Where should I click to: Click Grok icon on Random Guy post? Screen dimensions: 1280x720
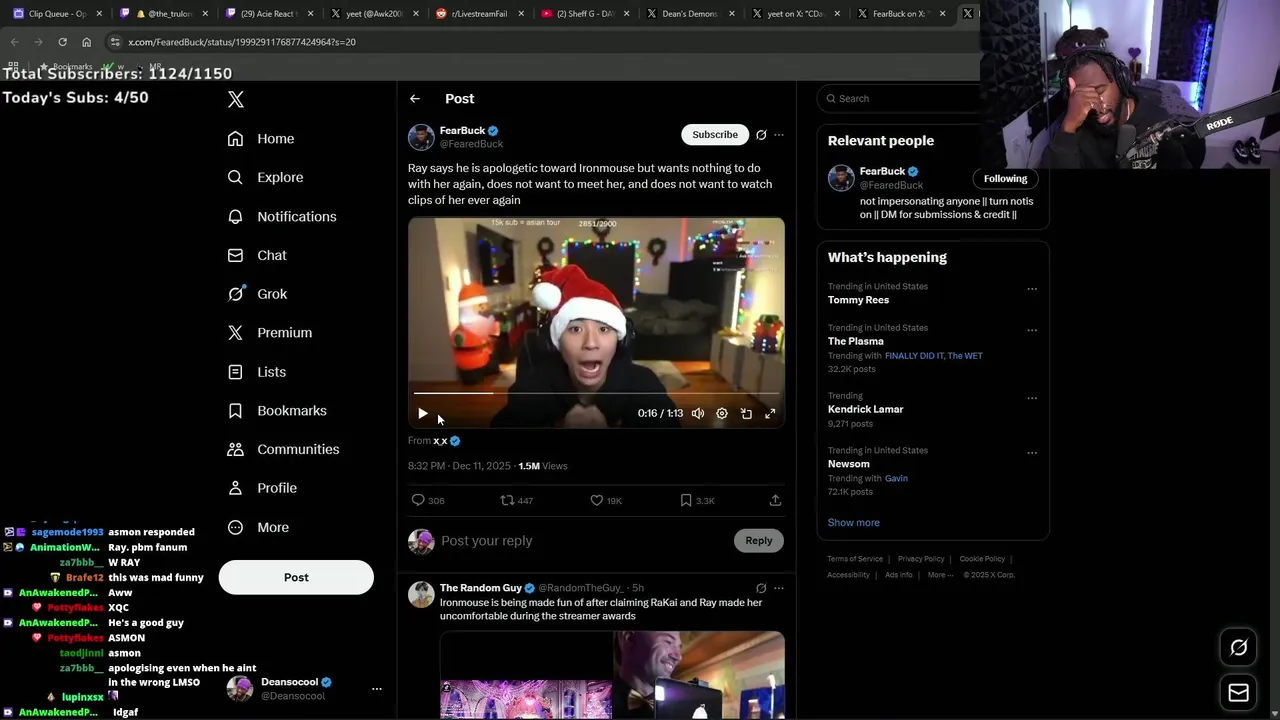click(x=761, y=588)
